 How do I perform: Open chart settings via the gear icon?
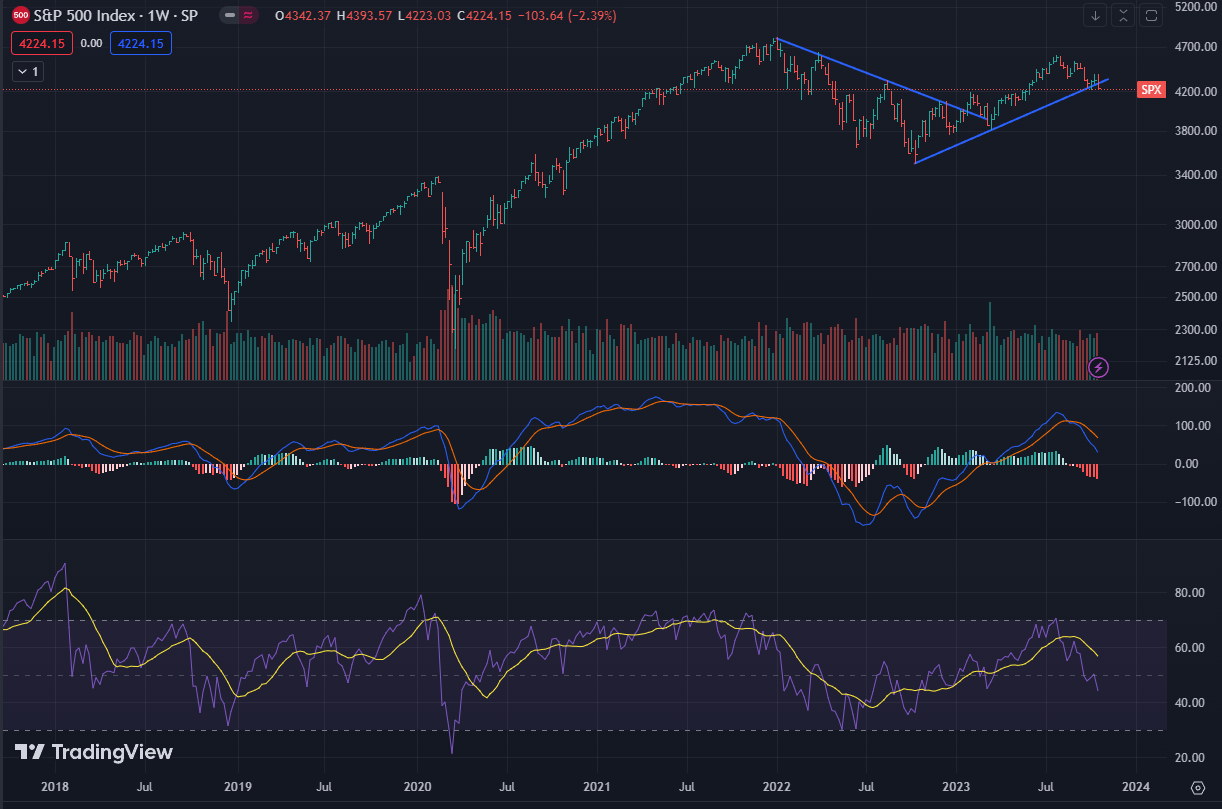point(1199,788)
